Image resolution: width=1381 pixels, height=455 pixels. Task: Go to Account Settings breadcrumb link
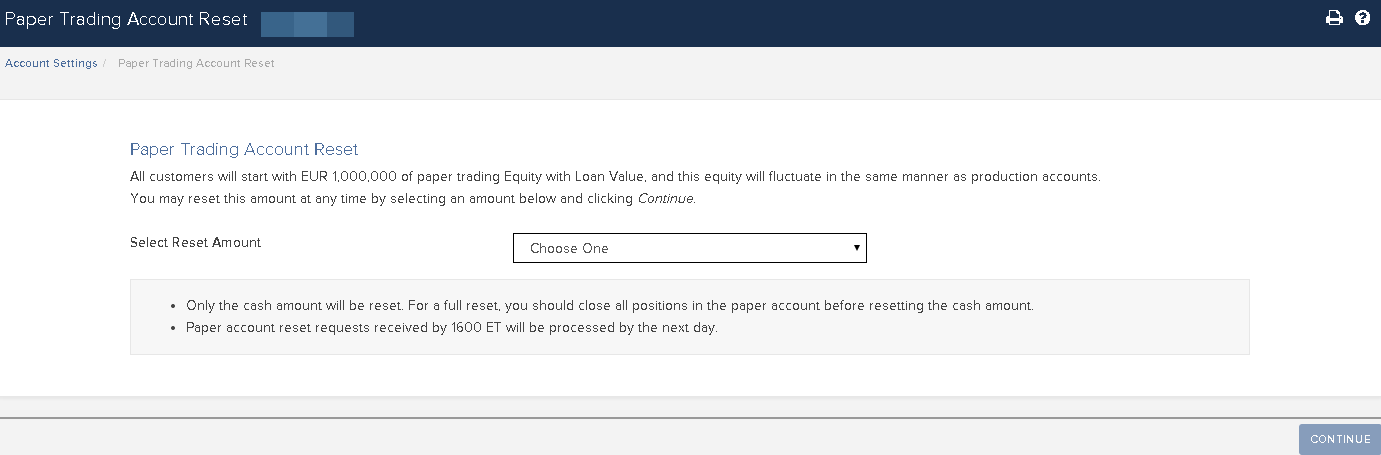point(51,63)
